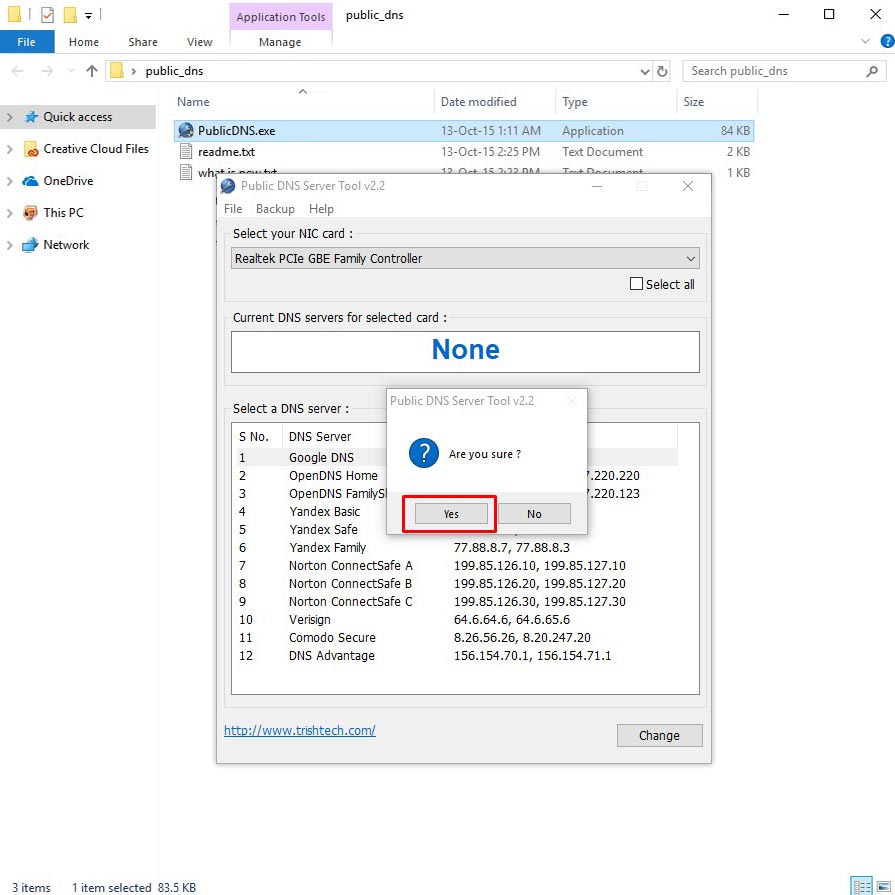Open the trishtech.com link
This screenshot has width=895, height=895.
tap(300, 730)
